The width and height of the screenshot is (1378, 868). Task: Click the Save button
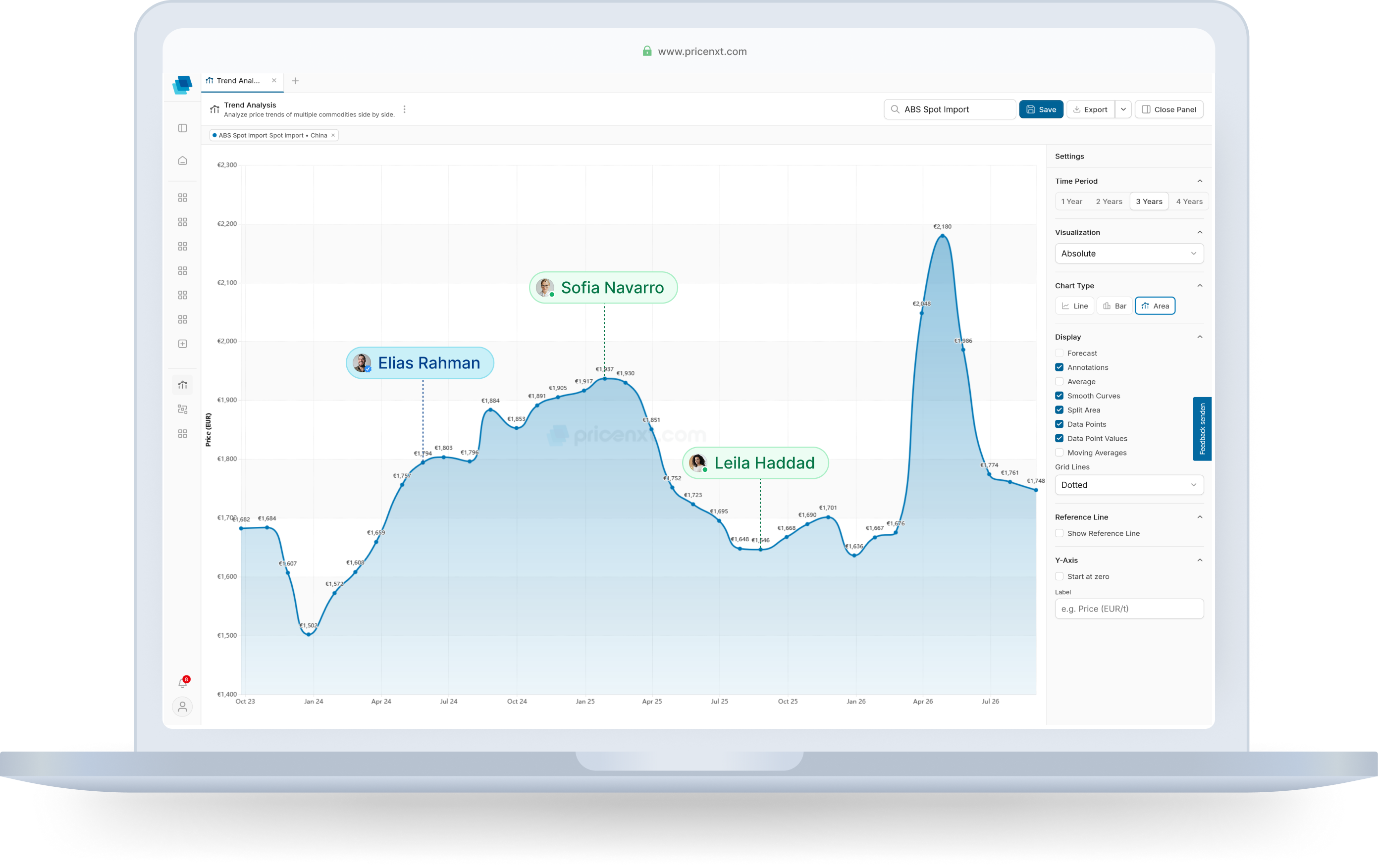tap(1041, 109)
